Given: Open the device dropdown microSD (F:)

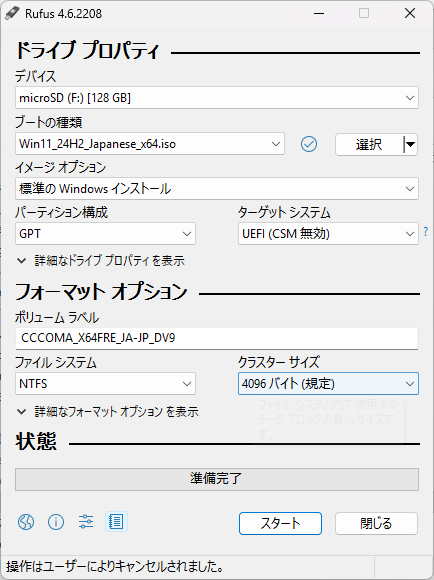Looking at the screenshot, I should pyautogui.click(x=217, y=98).
